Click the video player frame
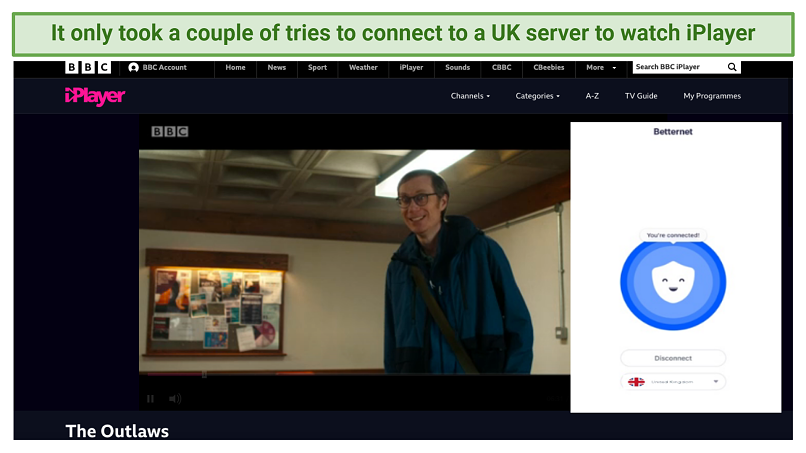 point(354,262)
